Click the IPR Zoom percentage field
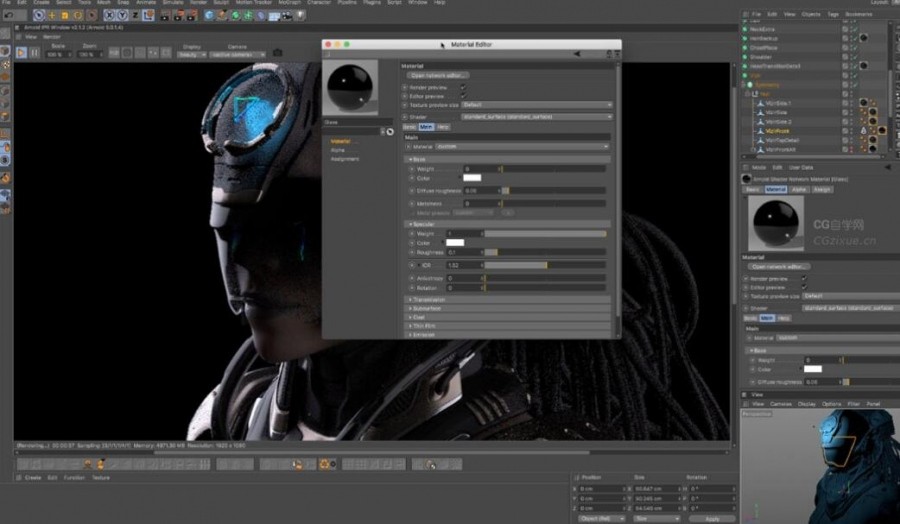The width and height of the screenshot is (900, 524). [90, 55]
